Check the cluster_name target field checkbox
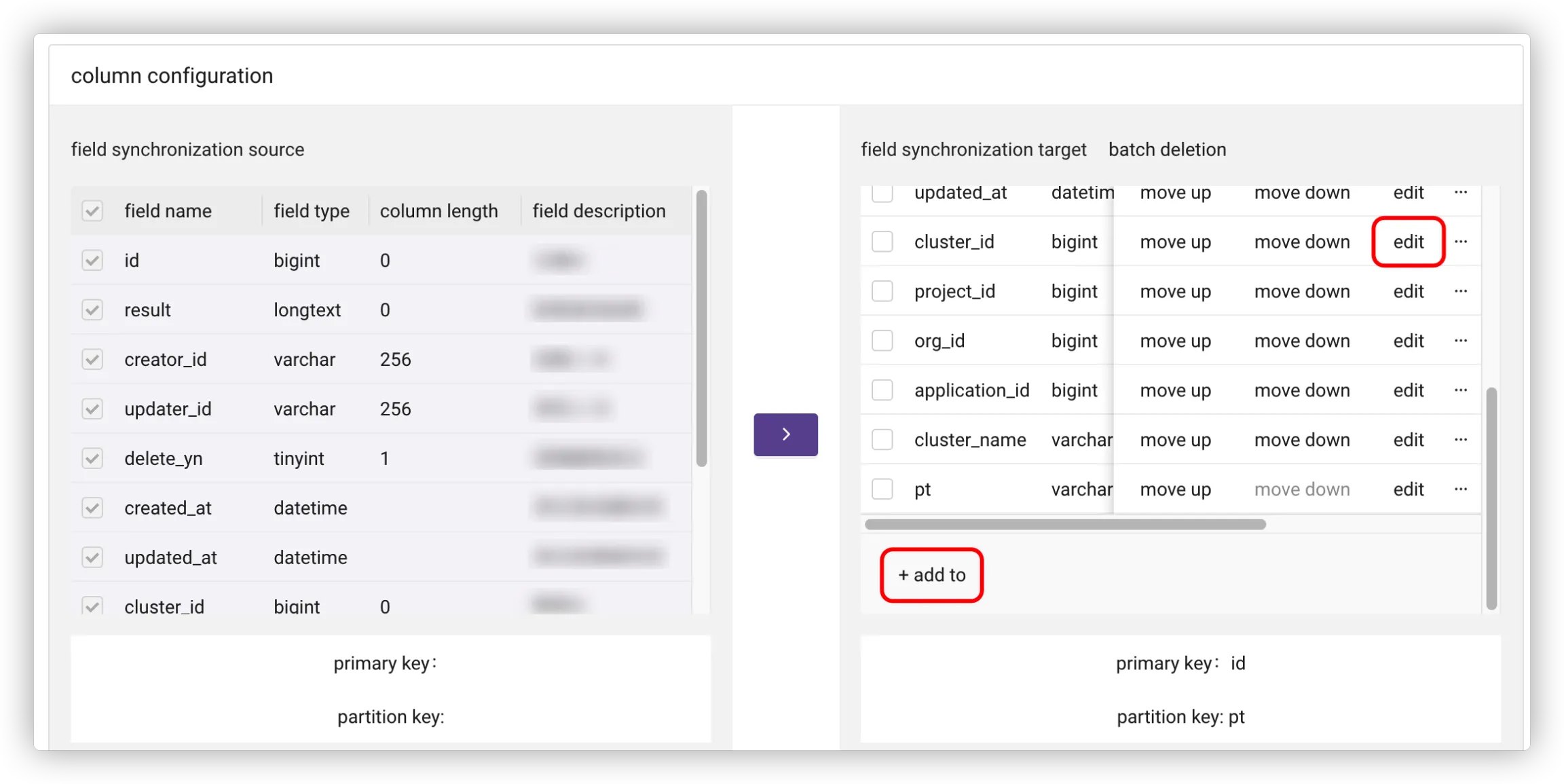 tap(882, 440)
